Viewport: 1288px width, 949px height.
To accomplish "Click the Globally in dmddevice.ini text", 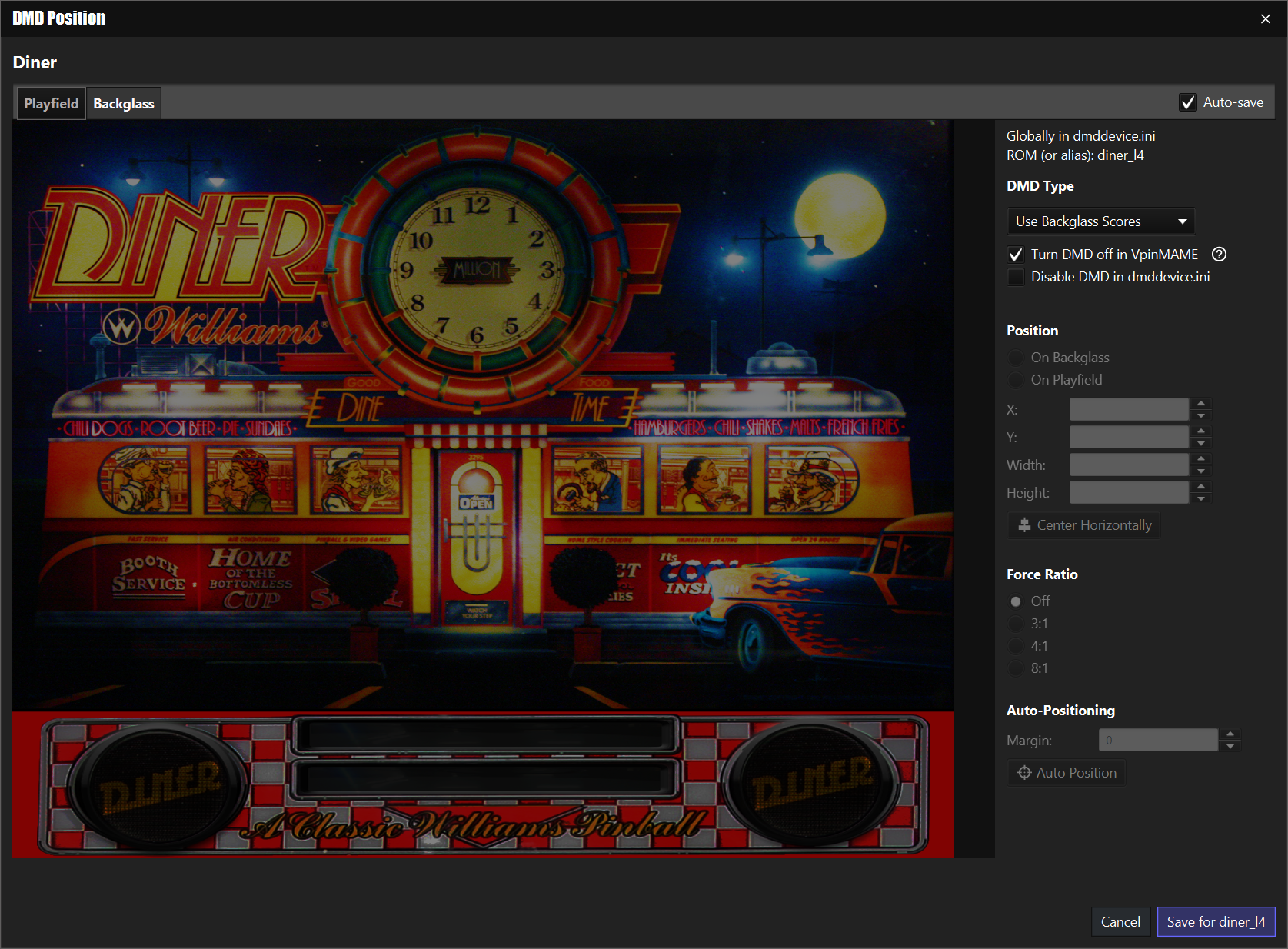I will [1080, 136].
